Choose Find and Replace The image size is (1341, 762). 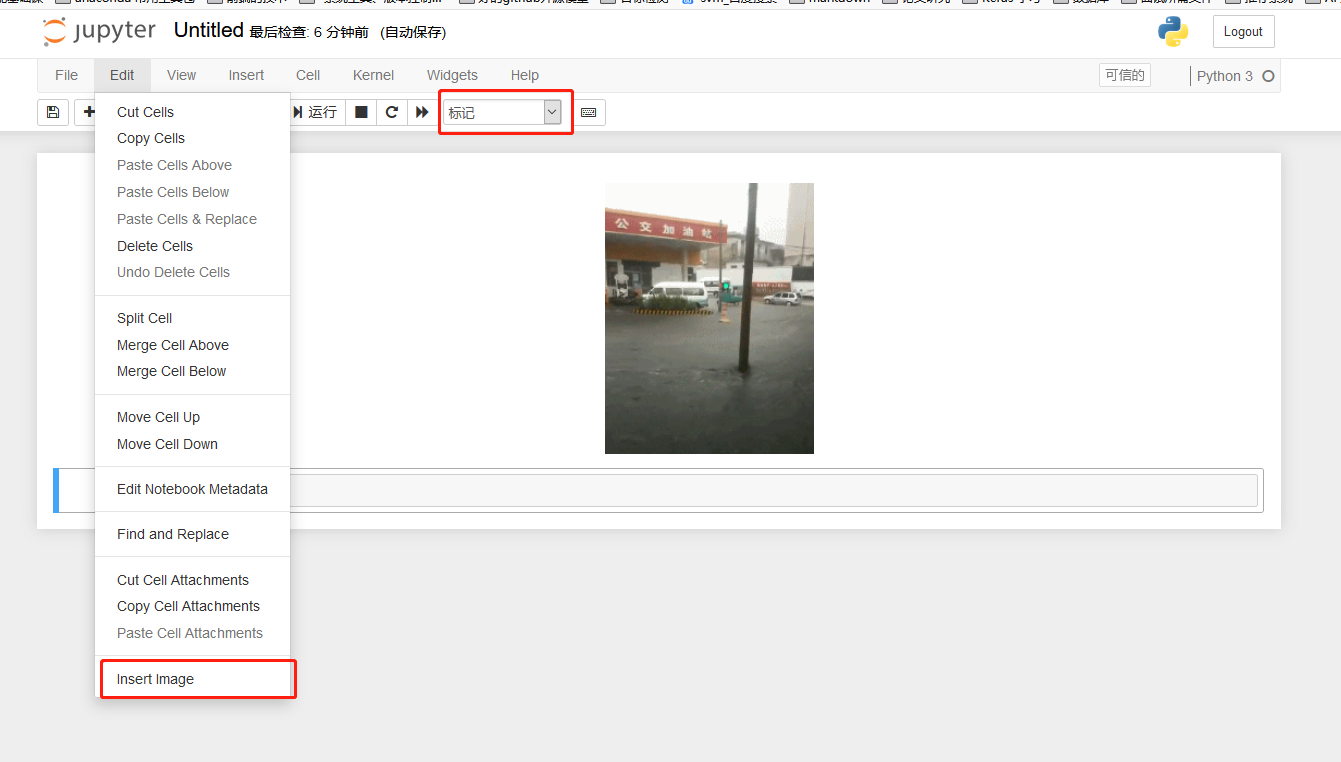click(x=192, y=534)
